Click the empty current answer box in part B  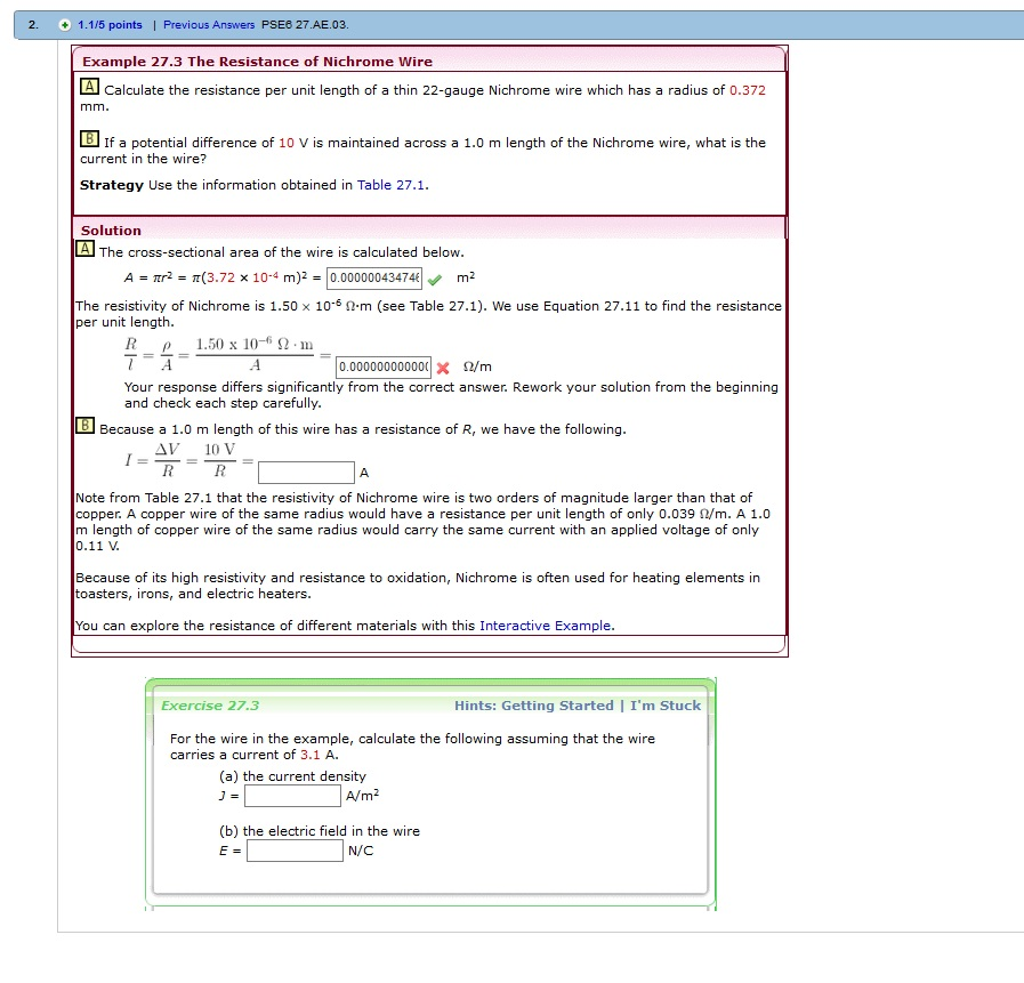point(306,471)
